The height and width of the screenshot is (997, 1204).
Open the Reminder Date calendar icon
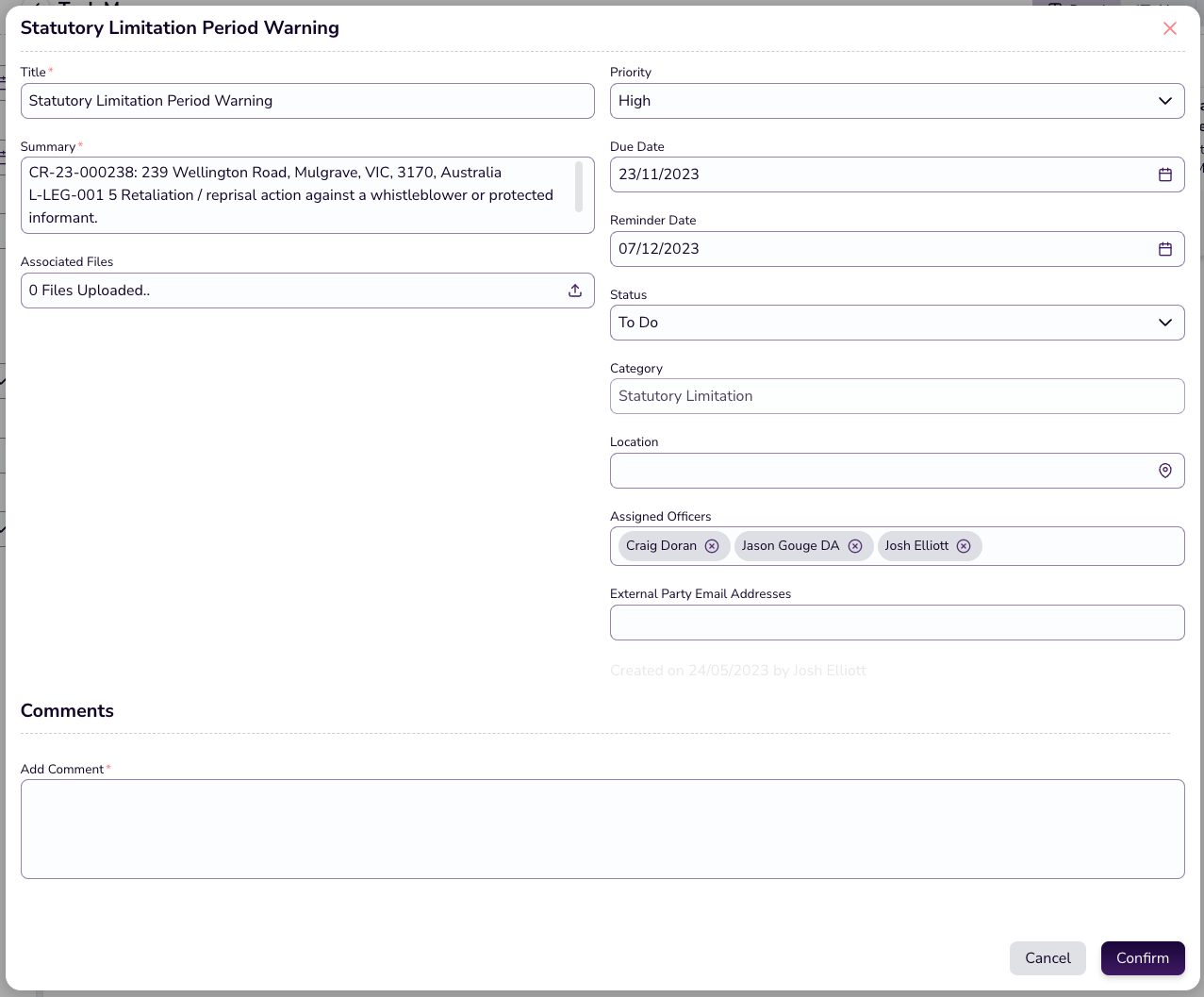[1164, 249]
